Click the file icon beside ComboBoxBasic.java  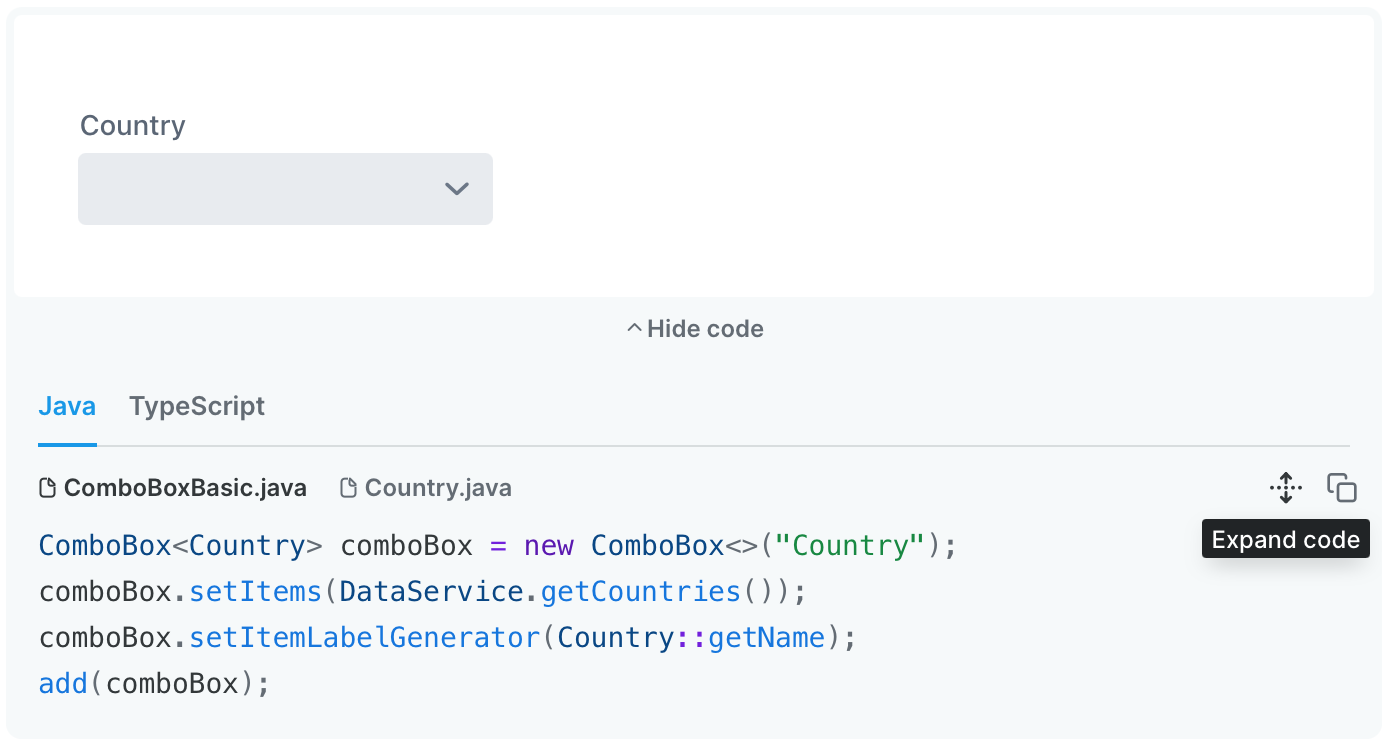click(x=47, y=488)
